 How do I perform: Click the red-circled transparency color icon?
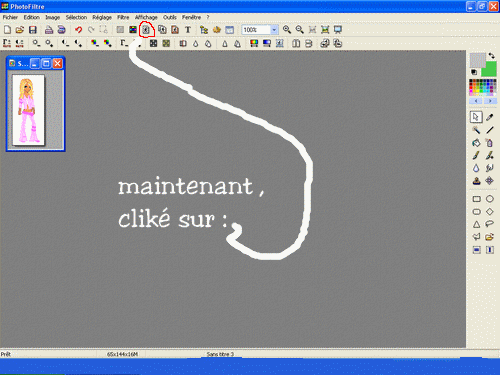coord(146,30)
